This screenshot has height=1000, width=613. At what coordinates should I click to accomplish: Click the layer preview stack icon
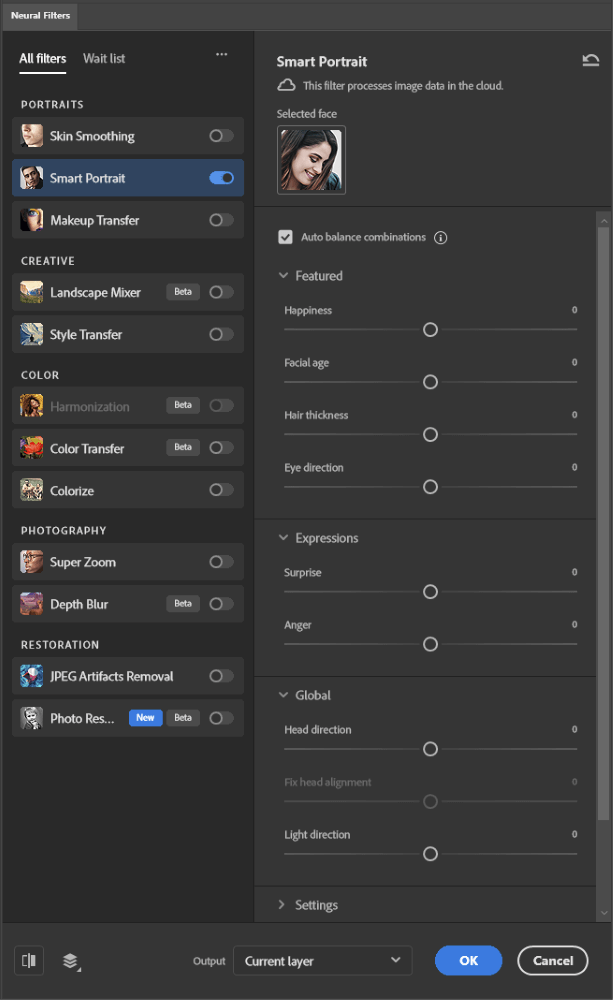click(70, 961)
